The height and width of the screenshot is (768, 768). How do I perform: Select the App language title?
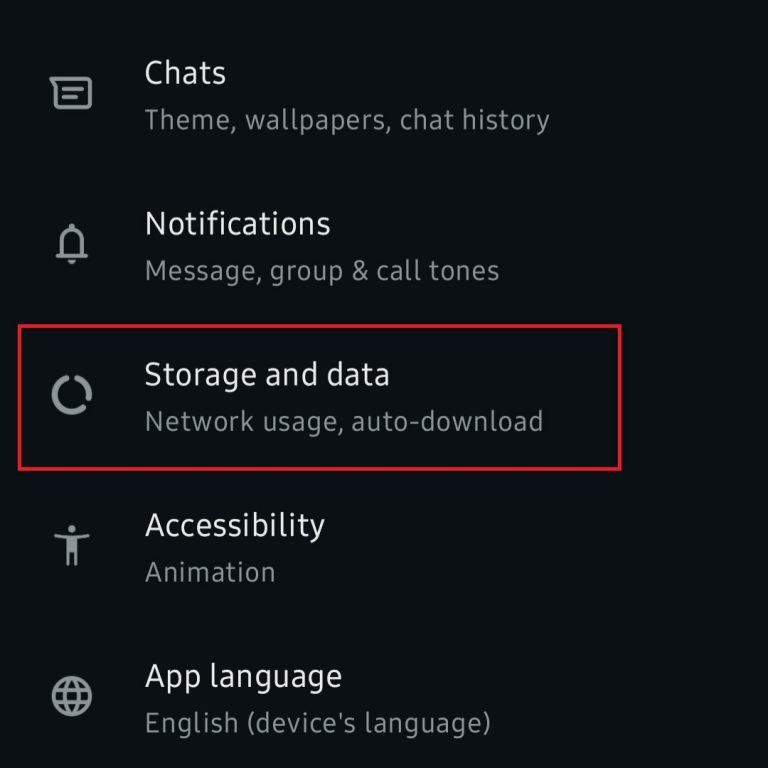[243, 676]
